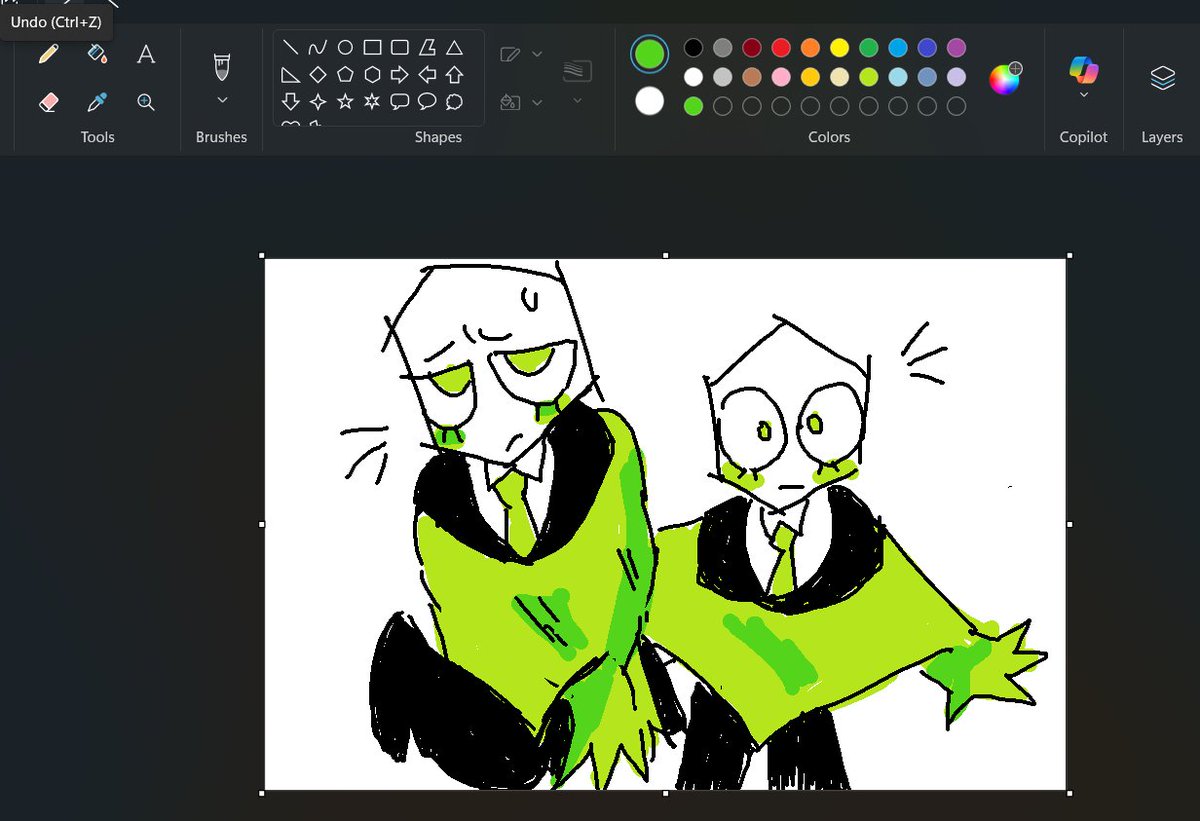Pick the black palette color

[x=693, y=47]
